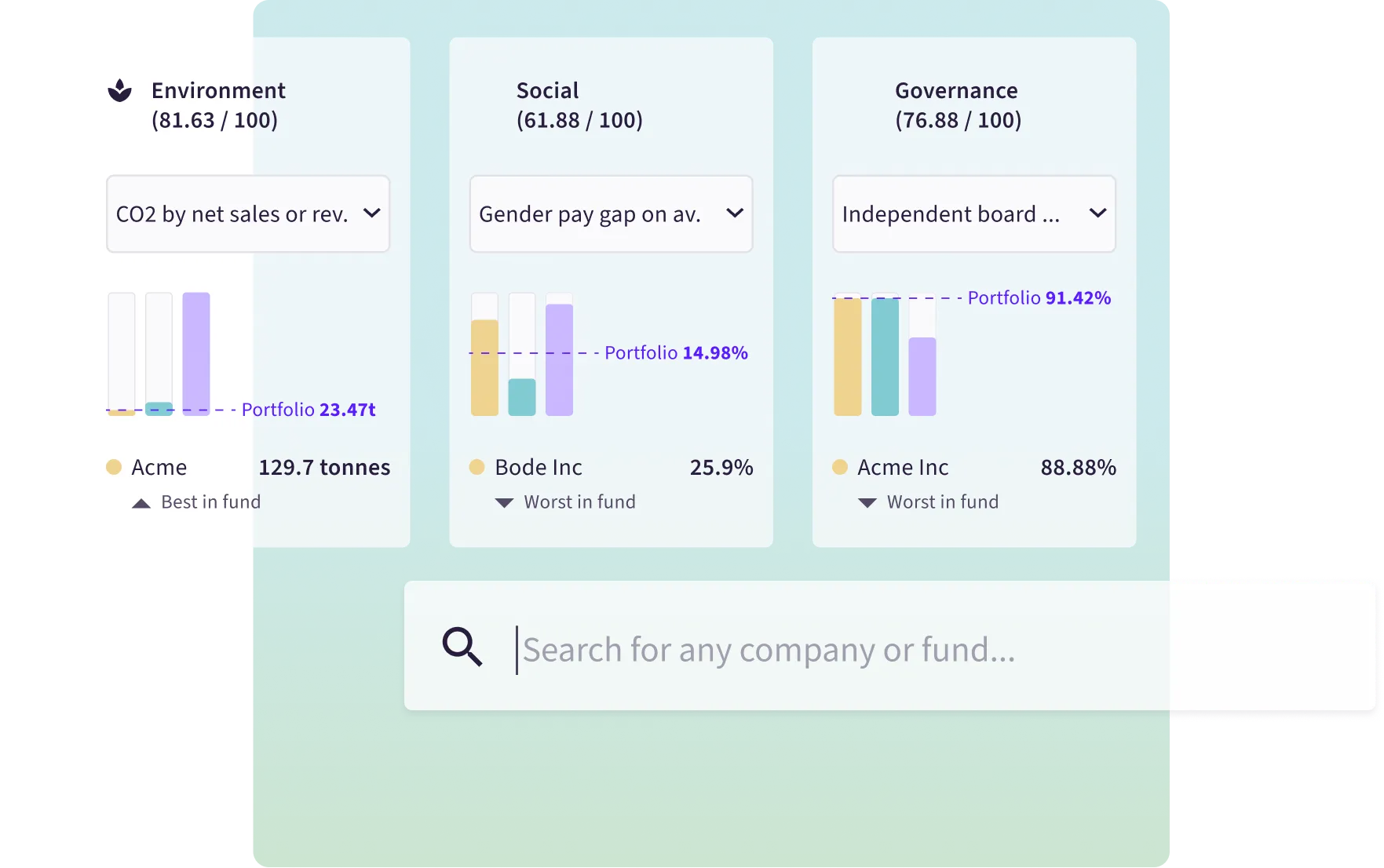Screen dimensions: 1384x868
Task: Click the Portfolio 91.42% label
Action: (x=1039, y=297)
